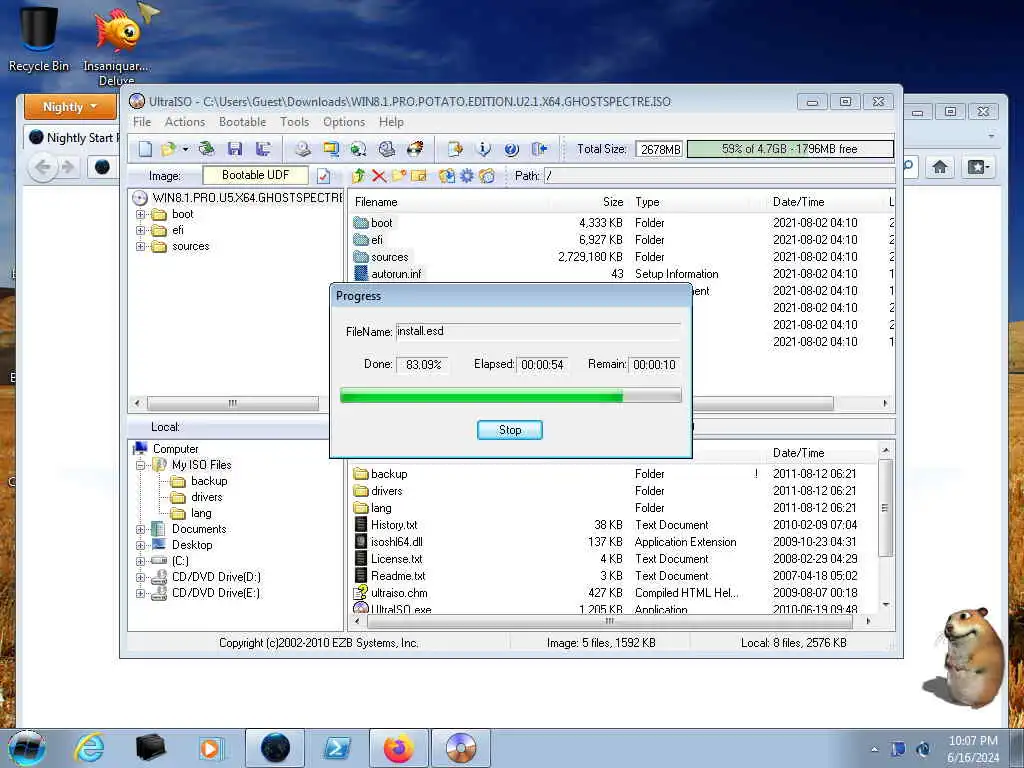
Task: Open the Bootable menu
Action: 242,122
